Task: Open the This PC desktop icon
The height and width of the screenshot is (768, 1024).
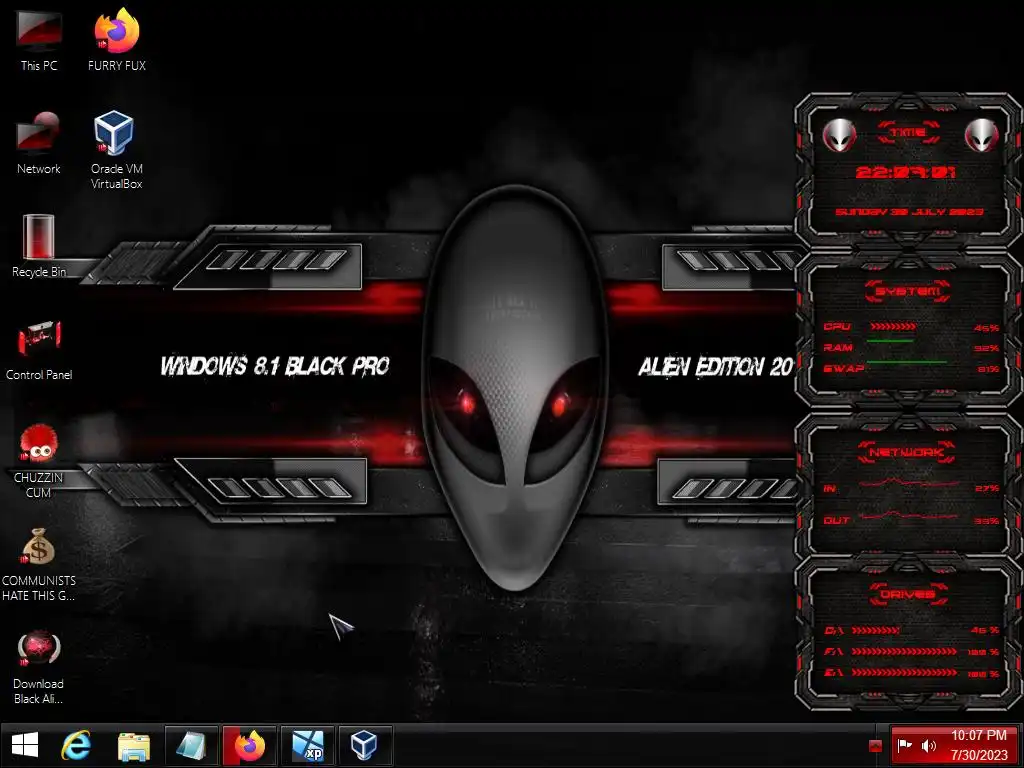Action: (39, 40)
